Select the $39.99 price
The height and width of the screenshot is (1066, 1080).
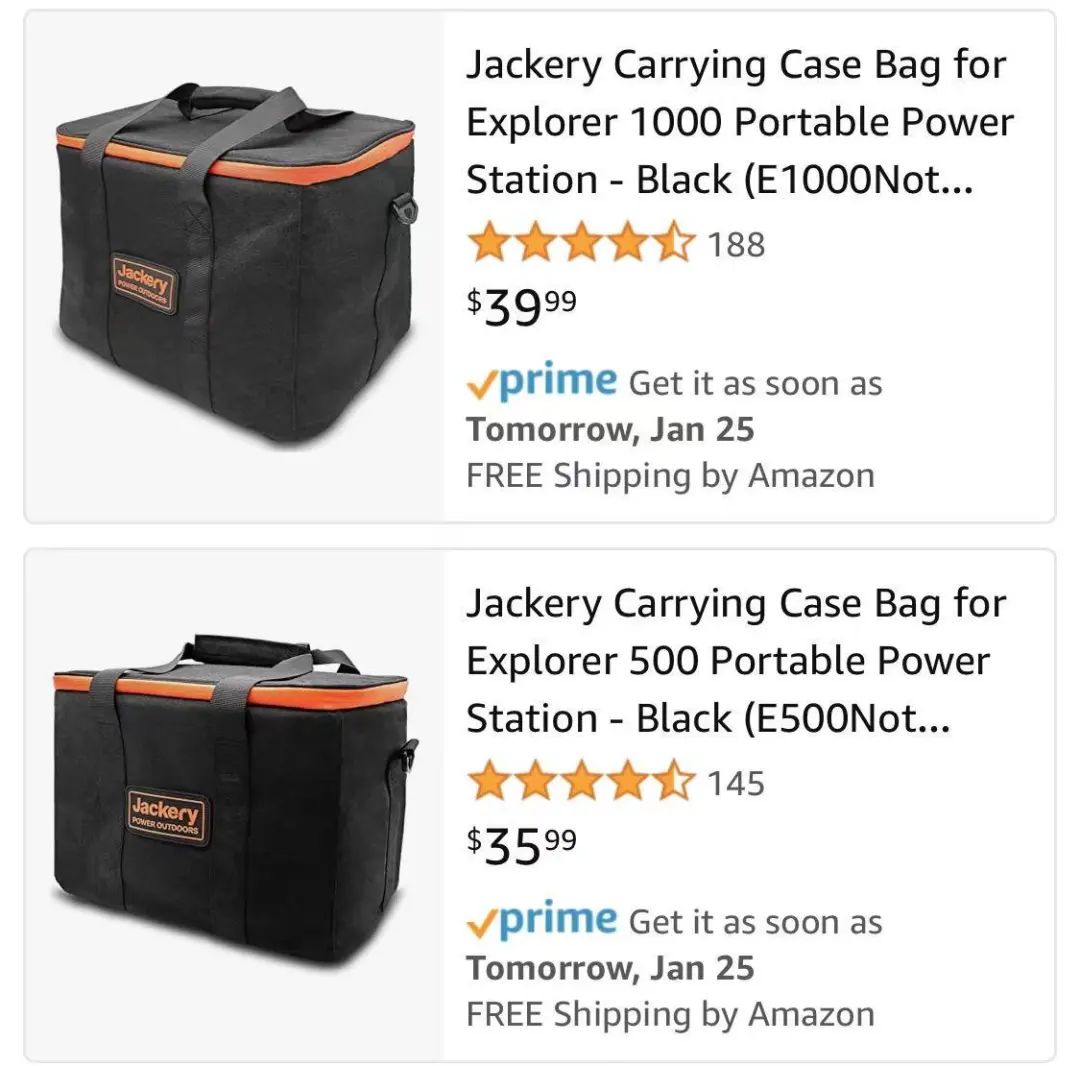click(521, 306)
